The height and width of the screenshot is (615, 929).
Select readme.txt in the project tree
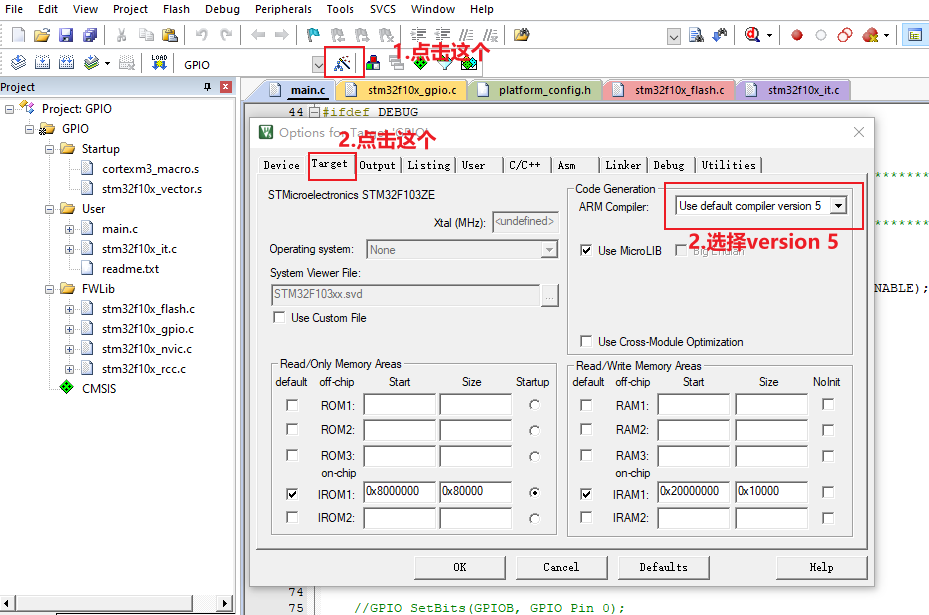click(130, 268)
